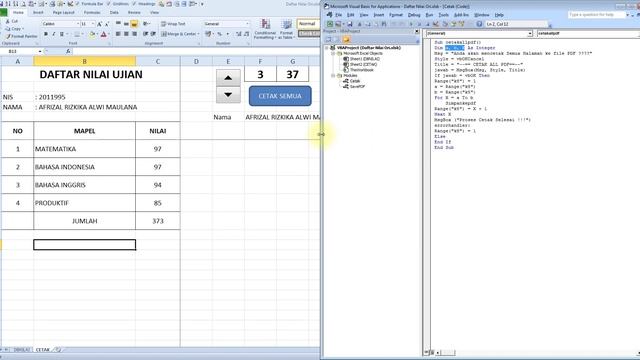
Task: Click the VBA Help question mark icon
Action: (x=479, y=24)
